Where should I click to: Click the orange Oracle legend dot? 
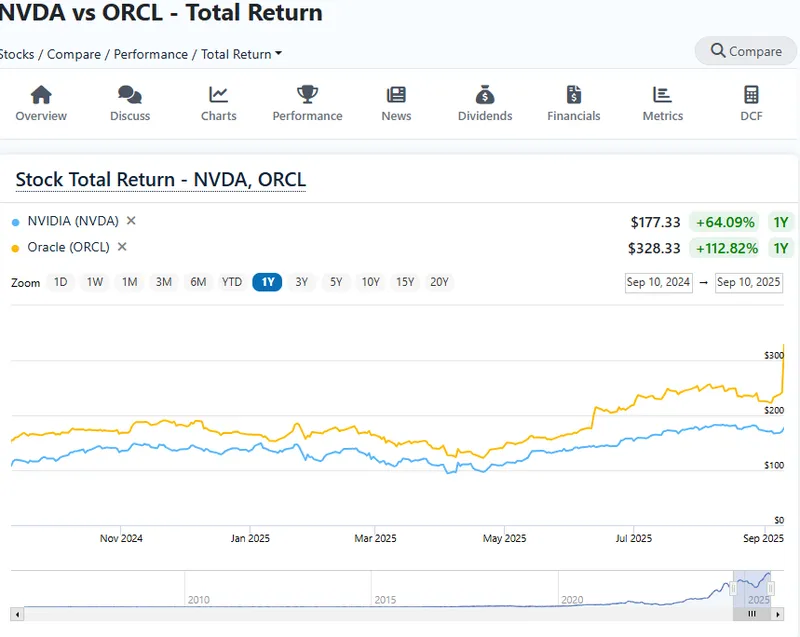(x=15, y=248)
